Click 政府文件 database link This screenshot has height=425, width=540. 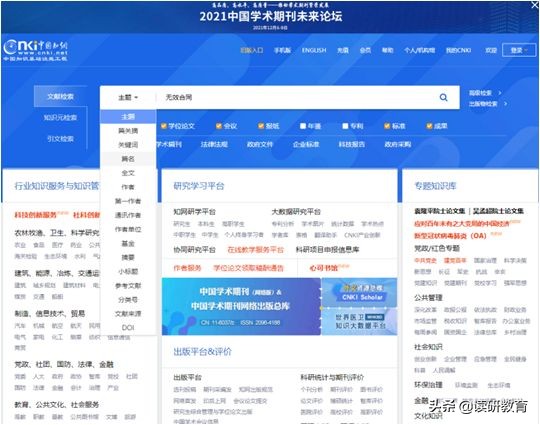(260, 144)
